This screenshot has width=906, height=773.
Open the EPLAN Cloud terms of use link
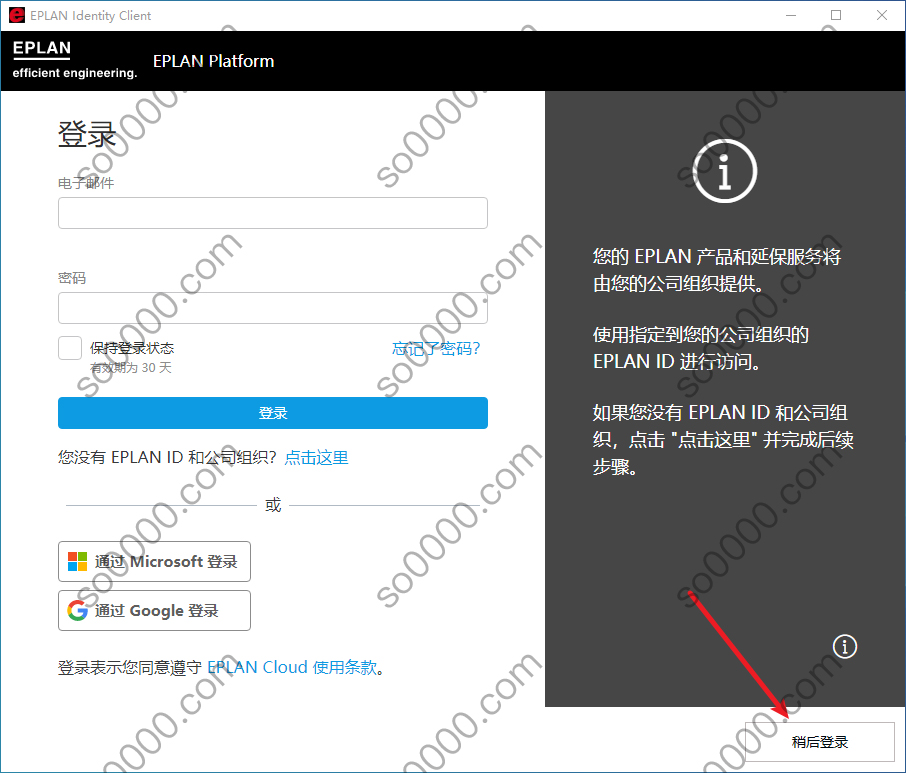pos(292,667)
